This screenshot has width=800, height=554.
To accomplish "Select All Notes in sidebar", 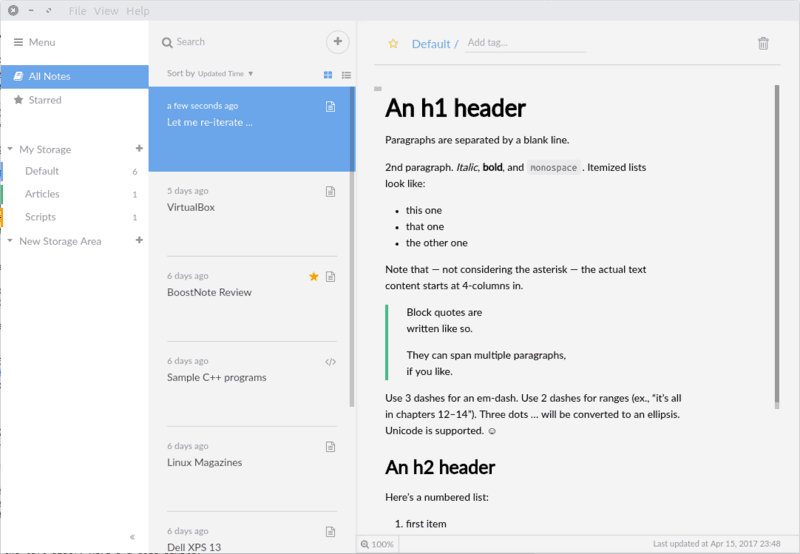I will pyautogui.click(x=74, y=77).
